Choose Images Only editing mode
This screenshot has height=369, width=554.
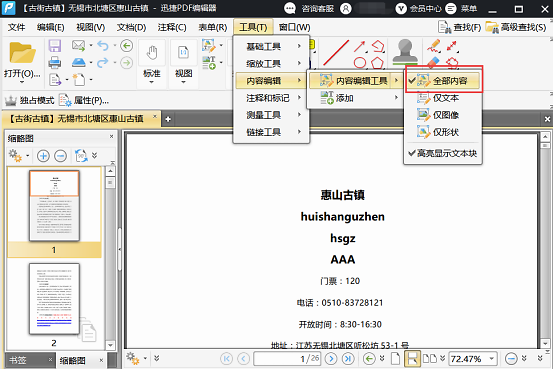click(443, 115)
